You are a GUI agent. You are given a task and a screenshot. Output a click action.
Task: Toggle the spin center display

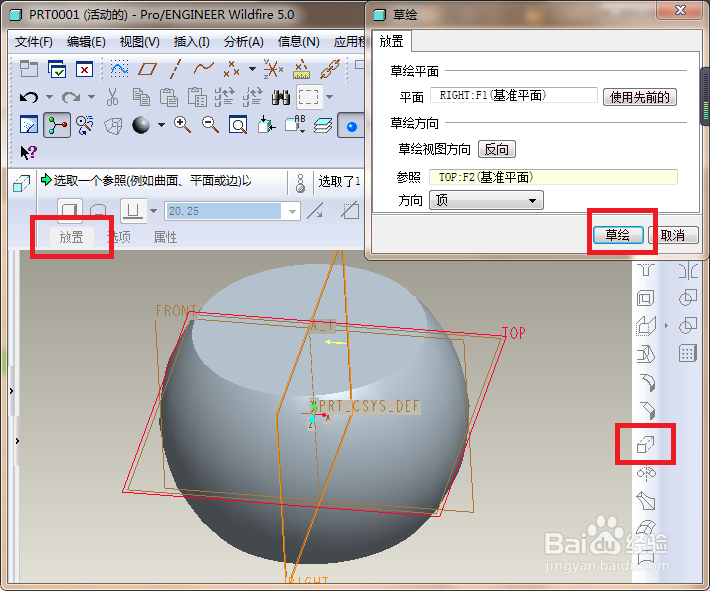[x=57, y=125]
